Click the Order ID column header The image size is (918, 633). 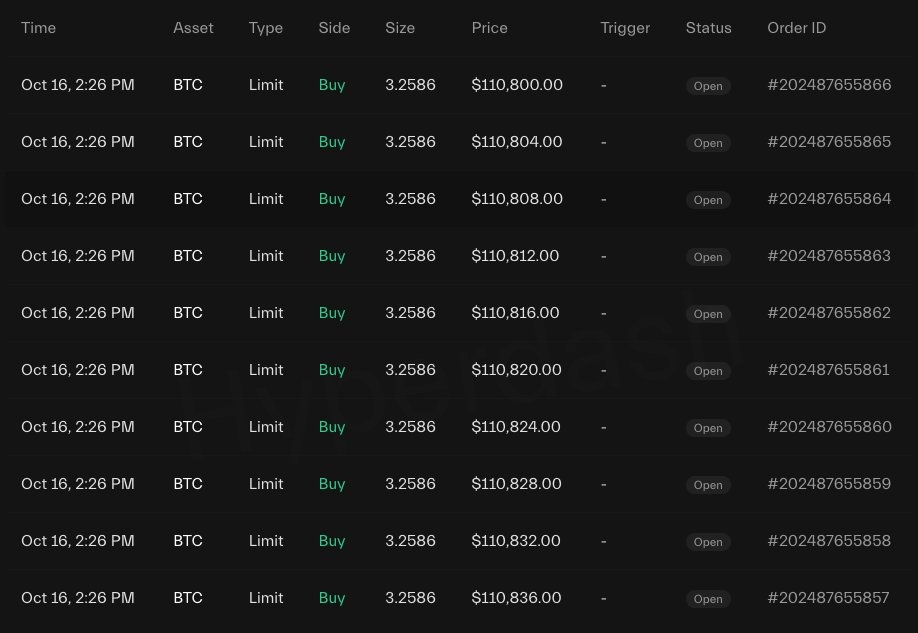pyautogui.click(x=796, y=28)
